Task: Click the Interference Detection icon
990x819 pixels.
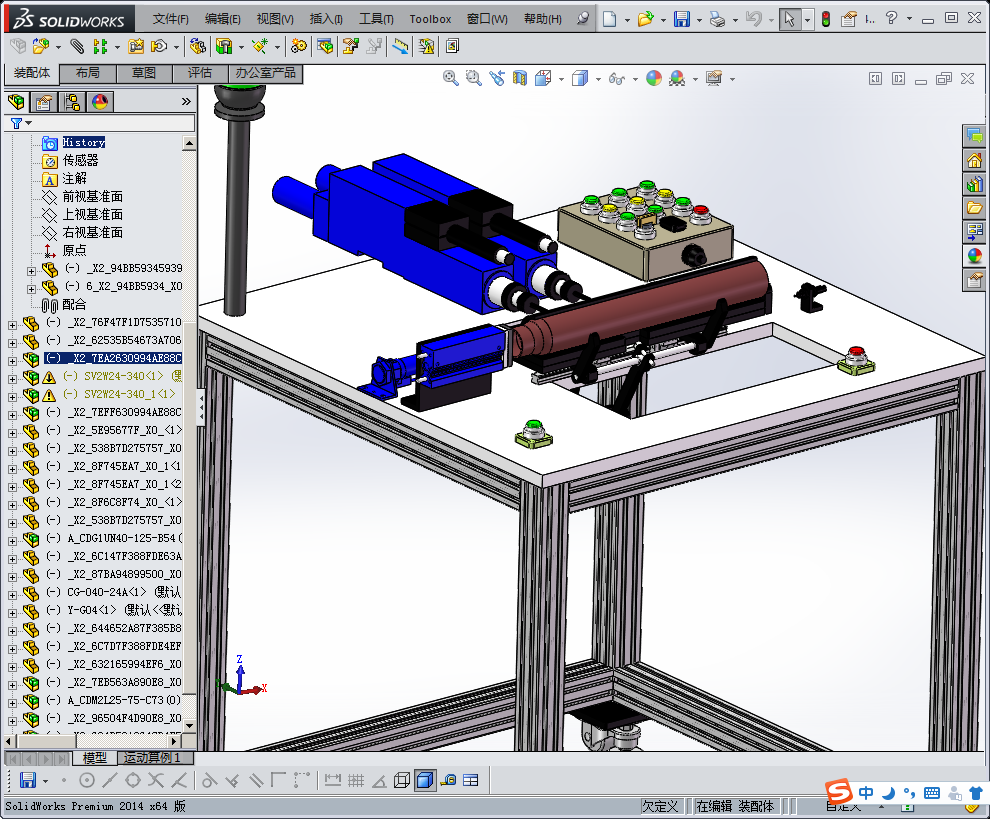Action: pos(426,46)
